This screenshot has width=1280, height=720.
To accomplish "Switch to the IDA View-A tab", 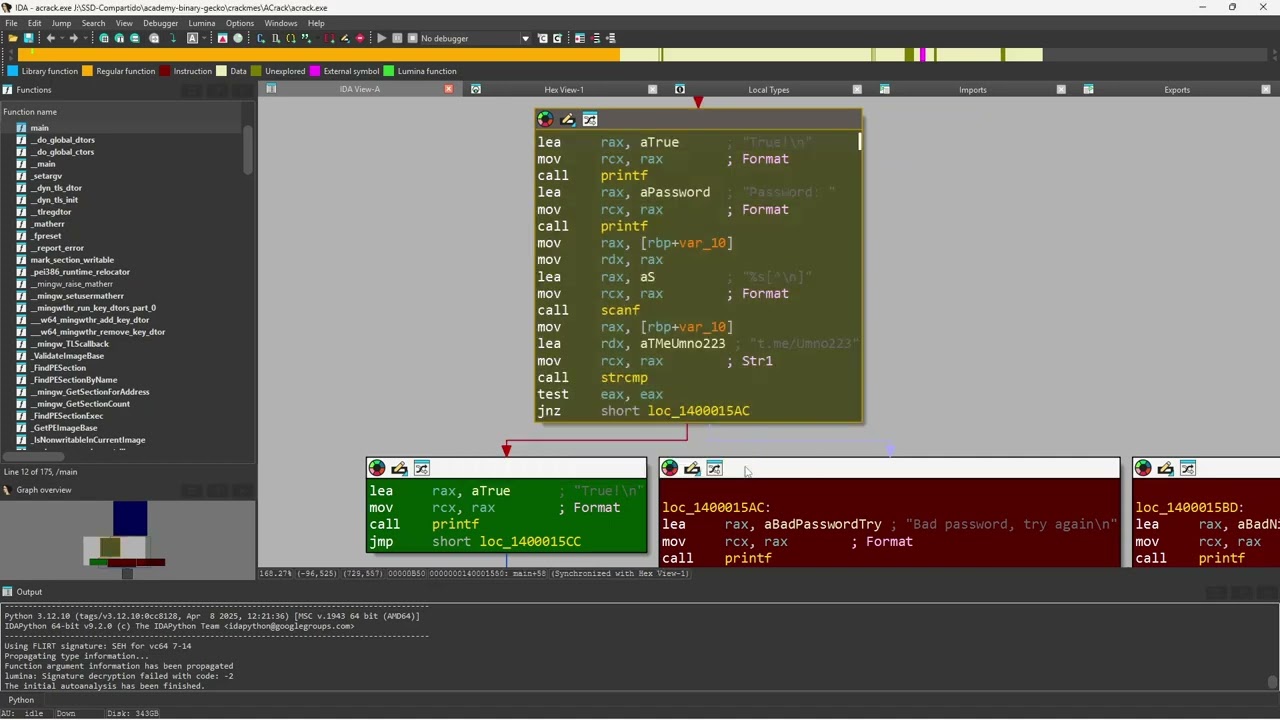I will tap(360, 89).
